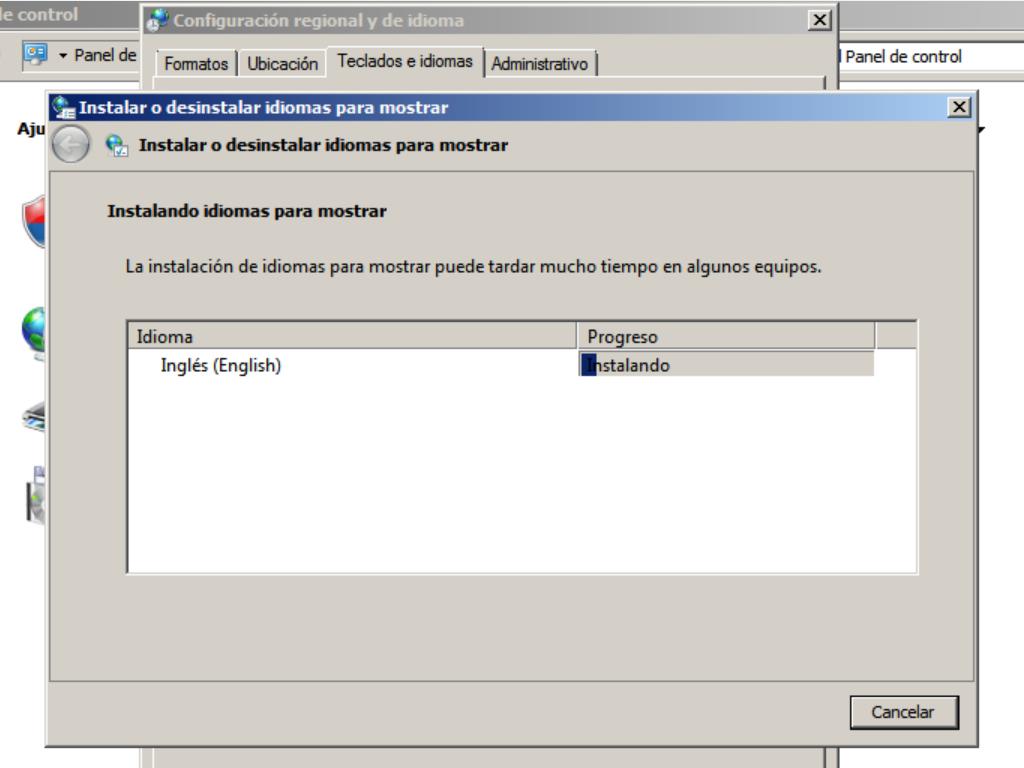Screen dimensions: 1024x768
Task: Click the Progreso column header
Action: (x=725, y=337)
